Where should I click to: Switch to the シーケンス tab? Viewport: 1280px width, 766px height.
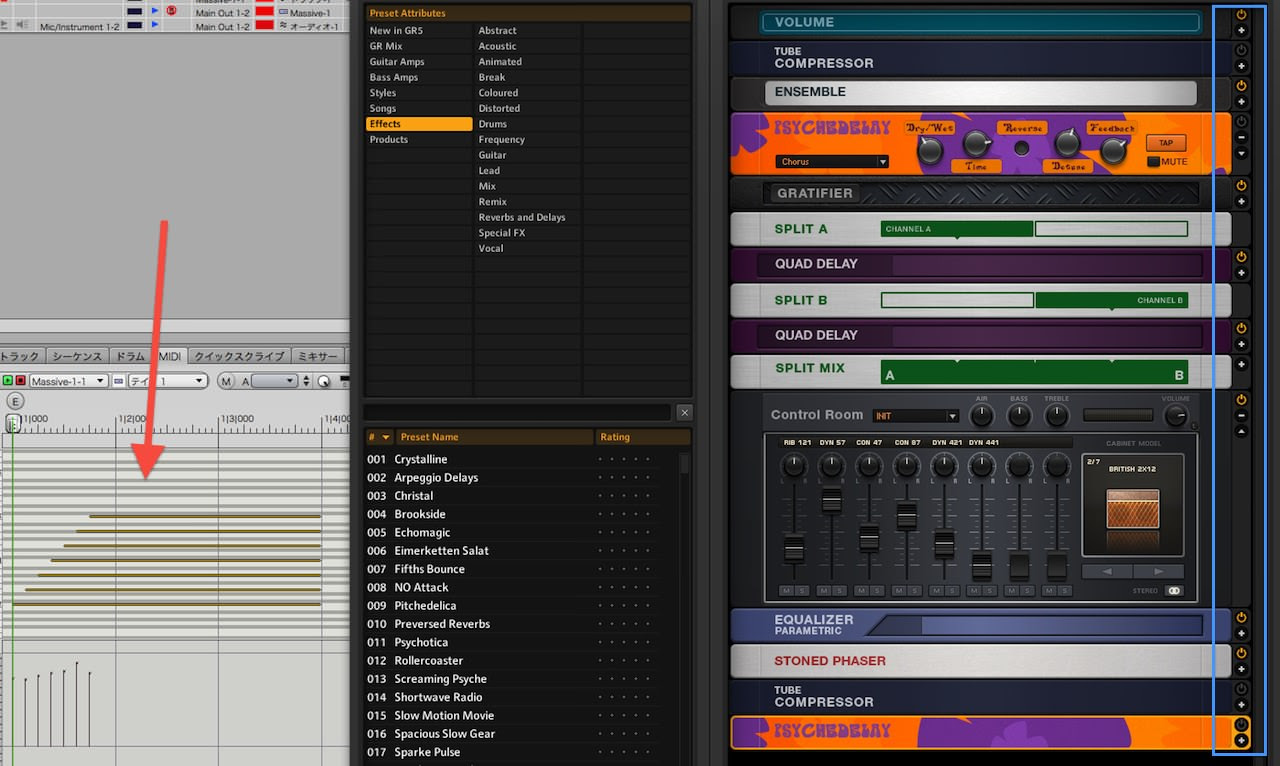click(77, 356)
